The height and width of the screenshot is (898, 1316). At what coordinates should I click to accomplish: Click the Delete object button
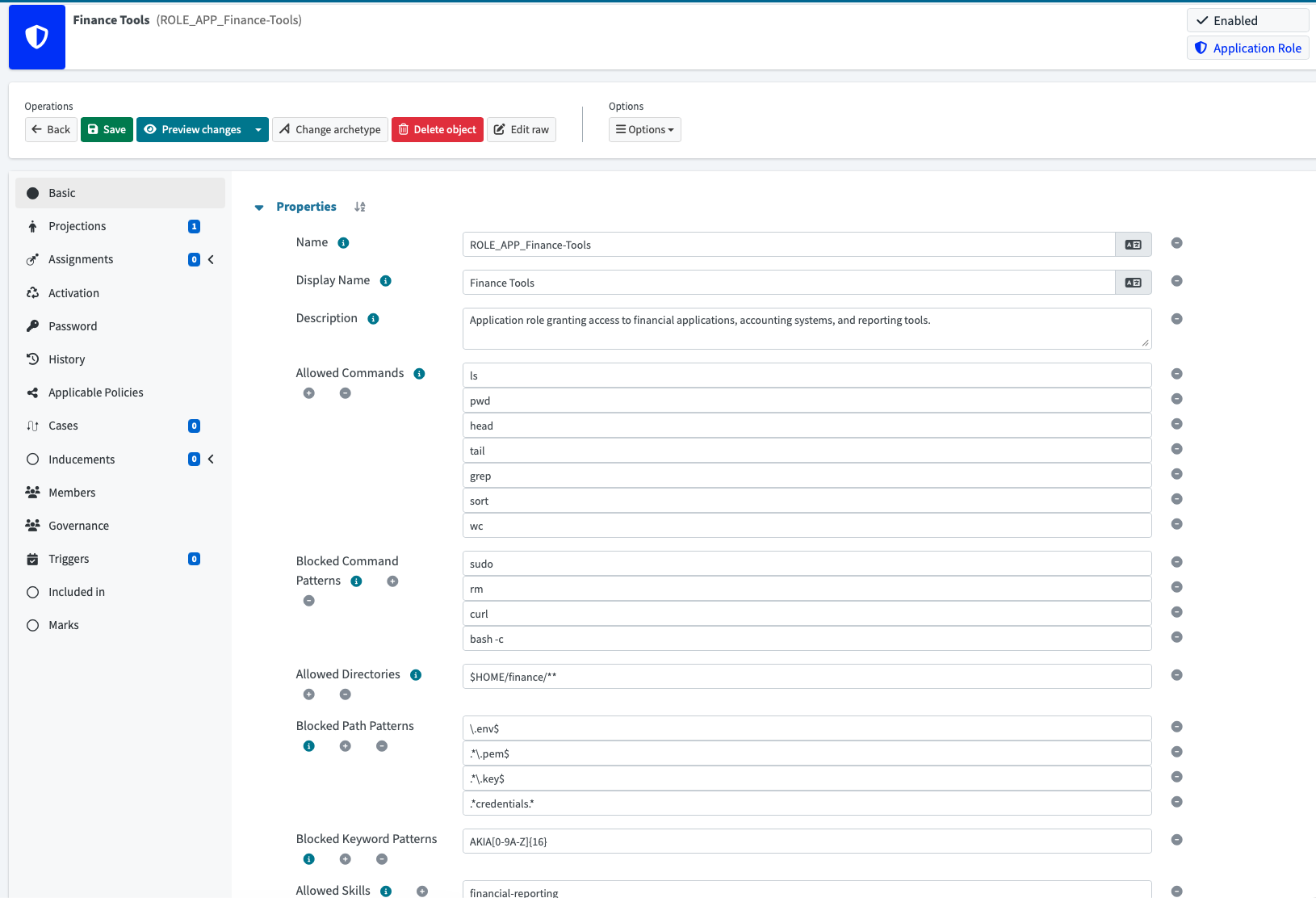tap(437, 129)
